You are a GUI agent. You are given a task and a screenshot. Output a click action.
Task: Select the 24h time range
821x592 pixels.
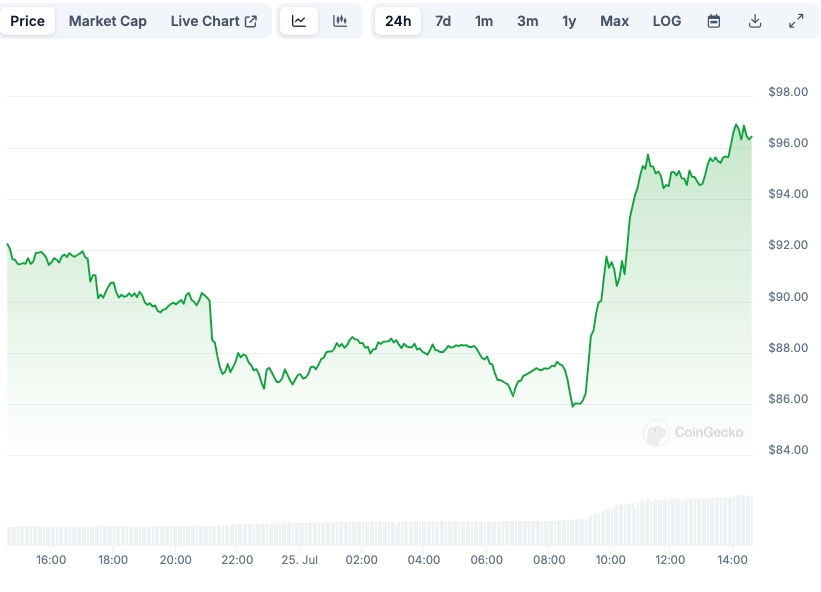tap(398, 21)
